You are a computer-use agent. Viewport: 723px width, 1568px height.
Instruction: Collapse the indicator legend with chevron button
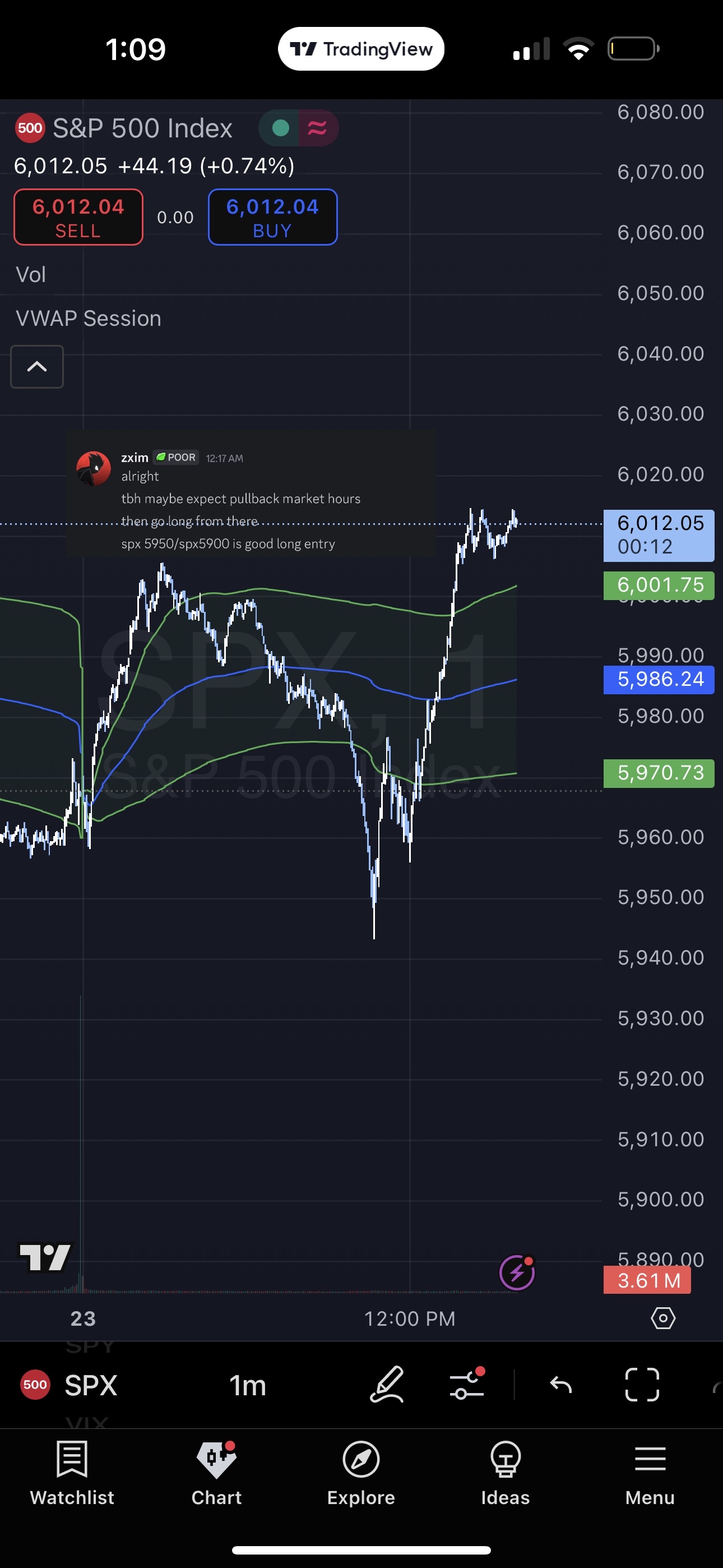point(37,366)
